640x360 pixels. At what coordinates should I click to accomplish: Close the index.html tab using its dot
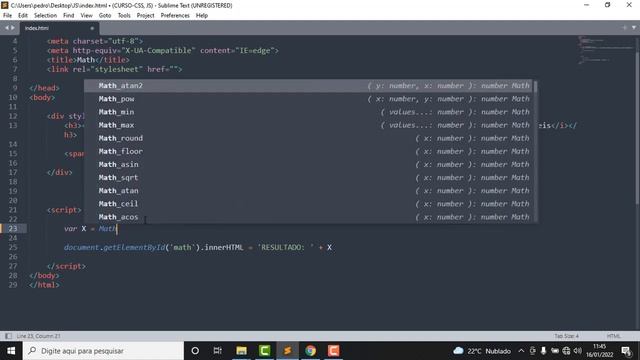tap(92, 28)
